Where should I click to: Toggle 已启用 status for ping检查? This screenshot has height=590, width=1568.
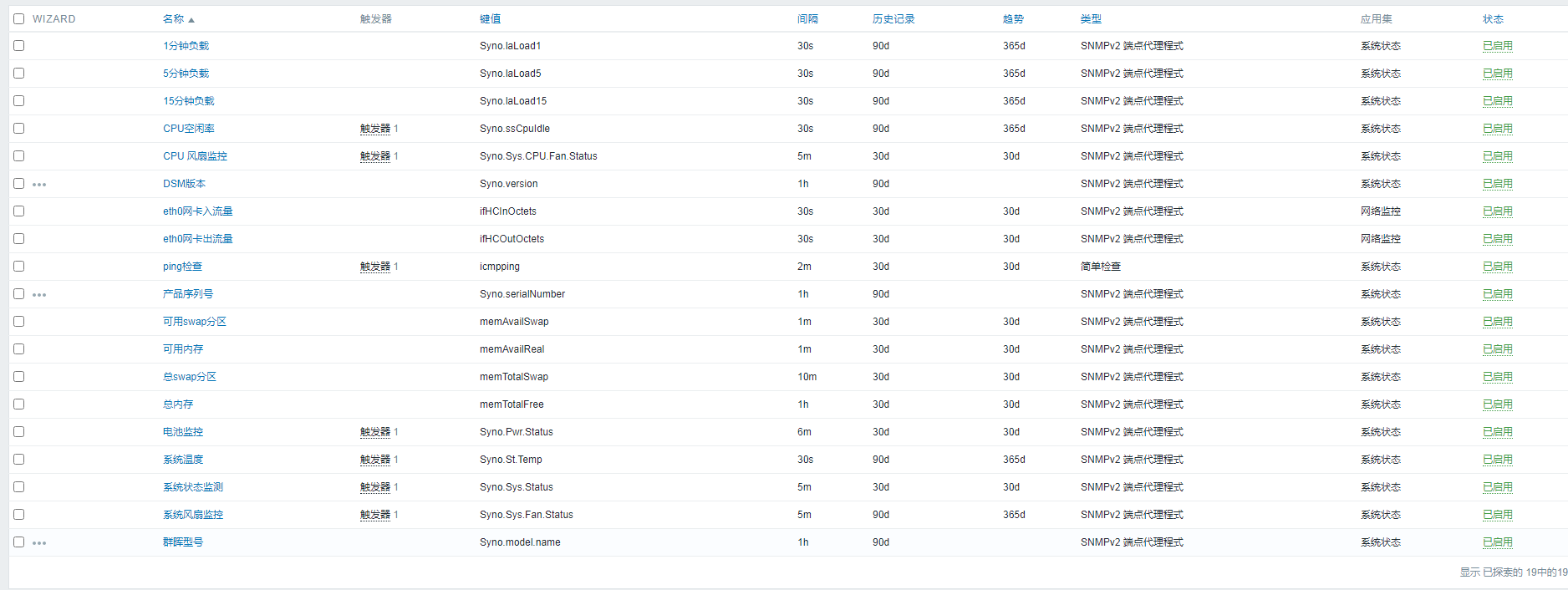(1497, 267)
